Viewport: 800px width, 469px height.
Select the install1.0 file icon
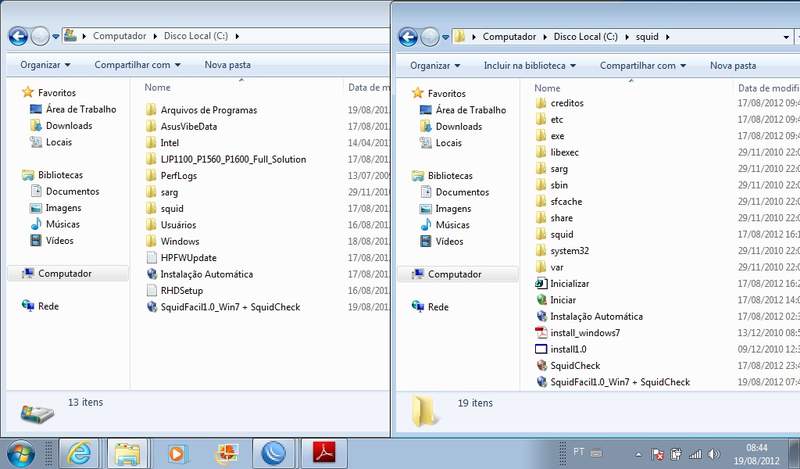541,349
